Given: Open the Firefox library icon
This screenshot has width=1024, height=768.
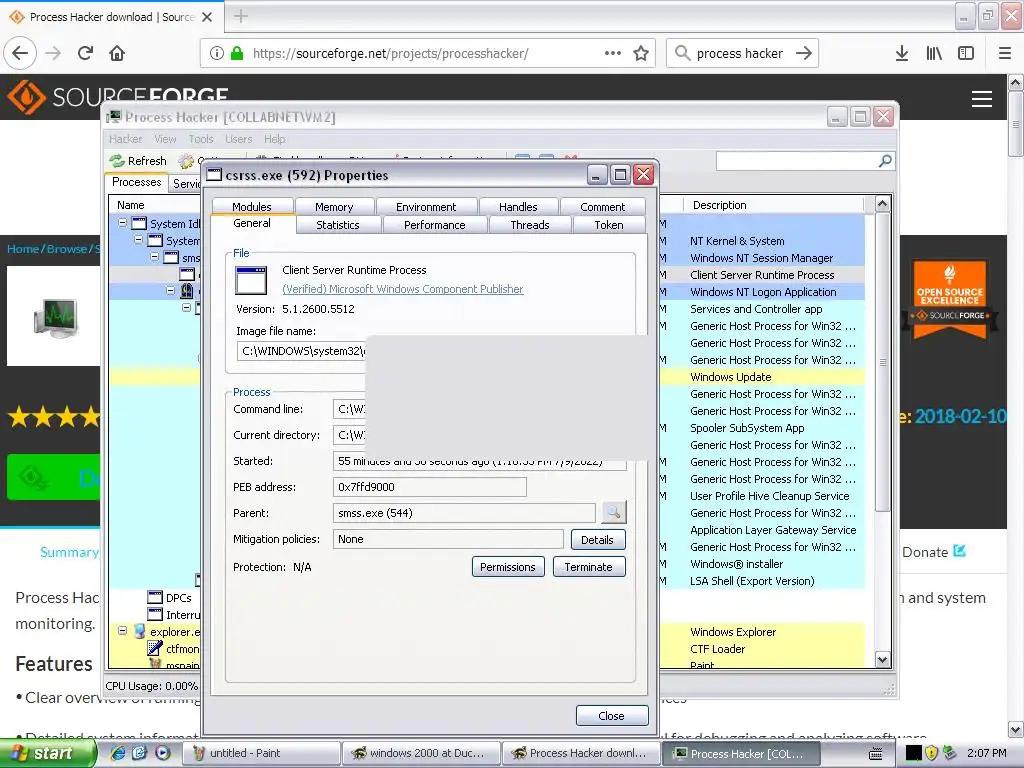Looking at the screenshot, I should click(x=934, y=53).
